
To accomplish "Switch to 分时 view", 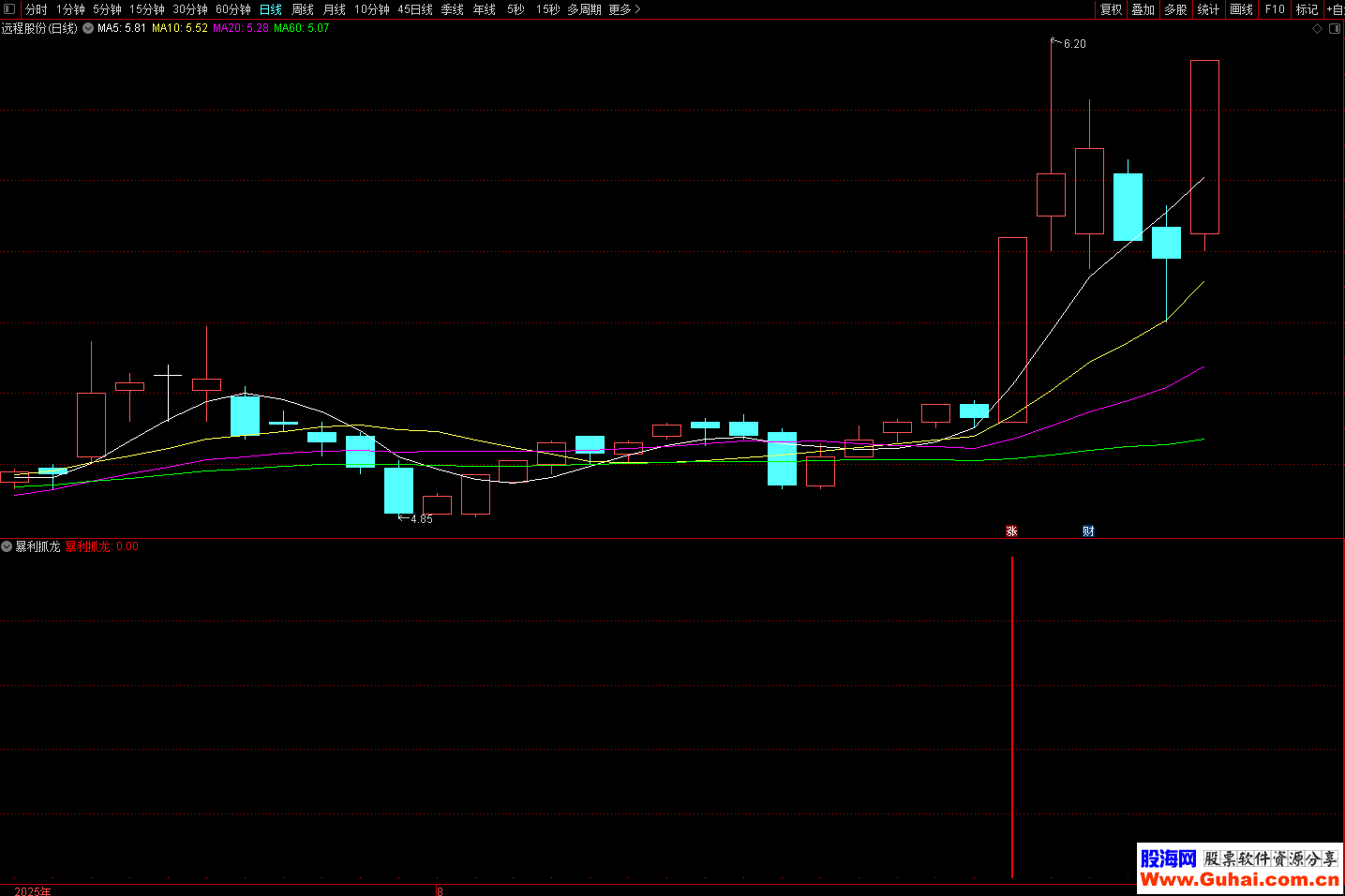I will [x=36, y=9].
